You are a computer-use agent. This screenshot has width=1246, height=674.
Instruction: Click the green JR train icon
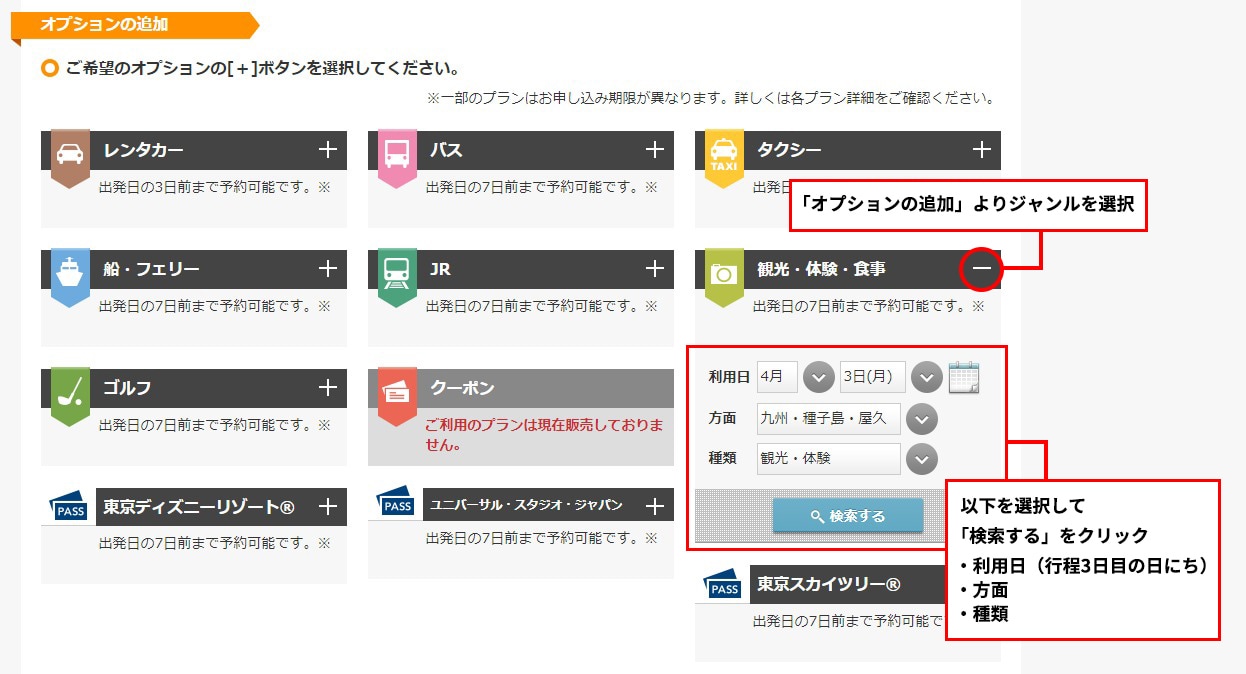(397, 273)
